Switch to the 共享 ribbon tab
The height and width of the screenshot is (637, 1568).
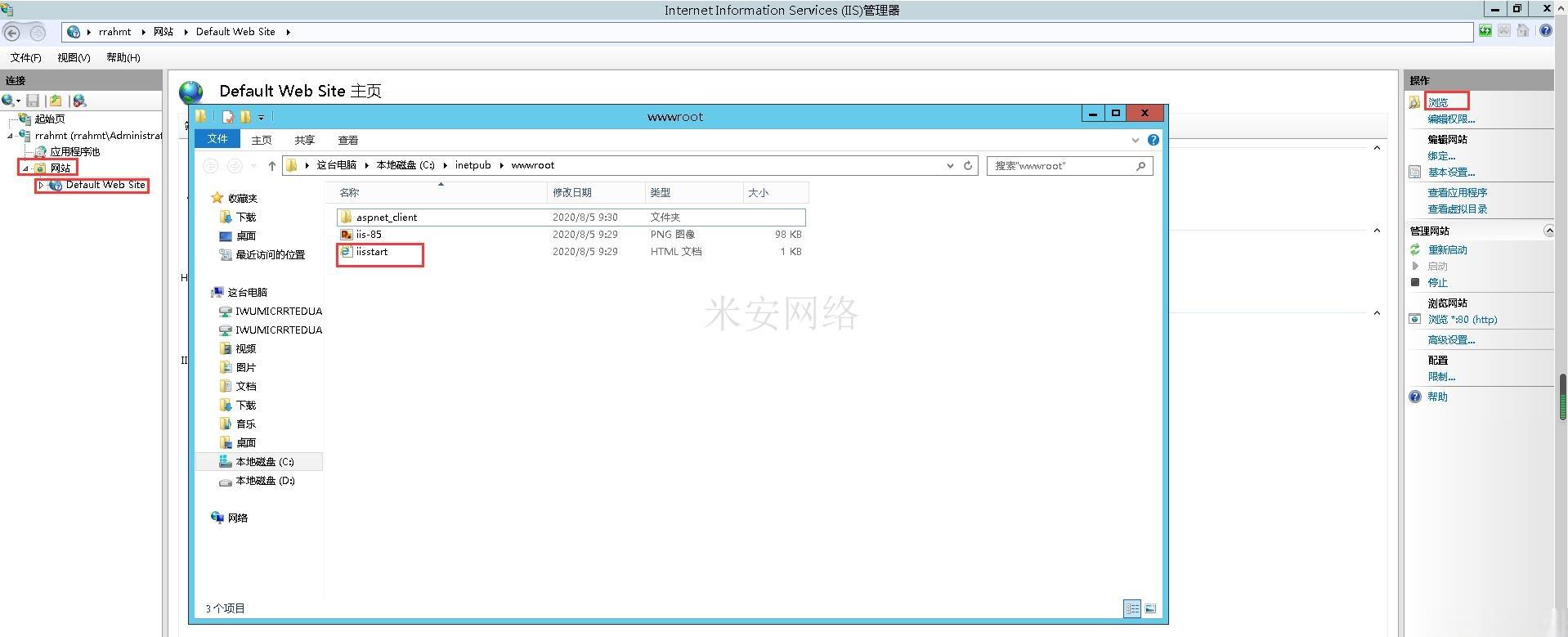[305, 140]
